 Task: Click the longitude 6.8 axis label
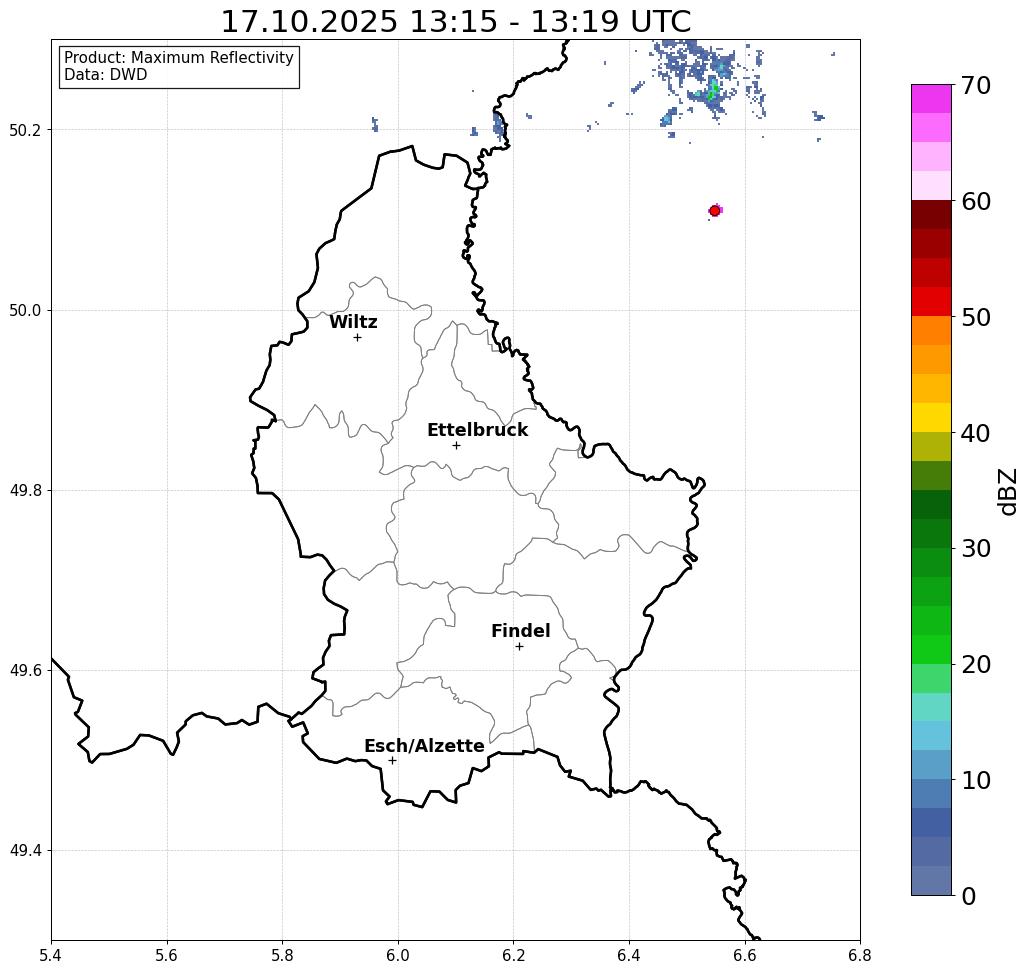tap(860, 956)
